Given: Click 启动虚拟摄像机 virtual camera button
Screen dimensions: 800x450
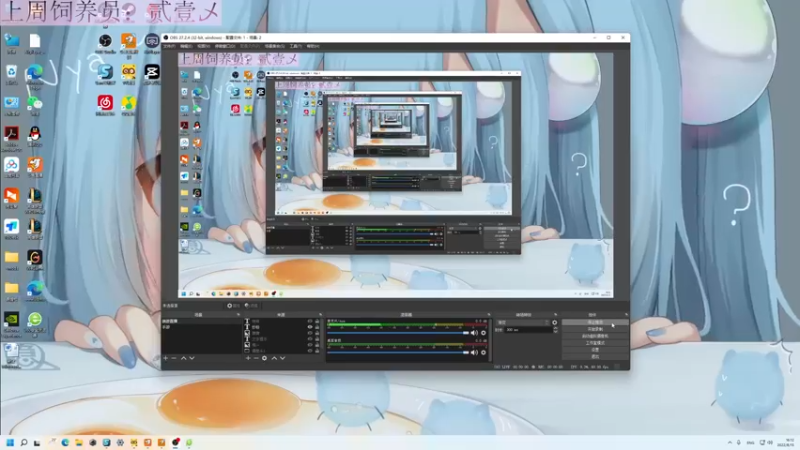Looking at the screenshot, I should click(x=595, y=336).
